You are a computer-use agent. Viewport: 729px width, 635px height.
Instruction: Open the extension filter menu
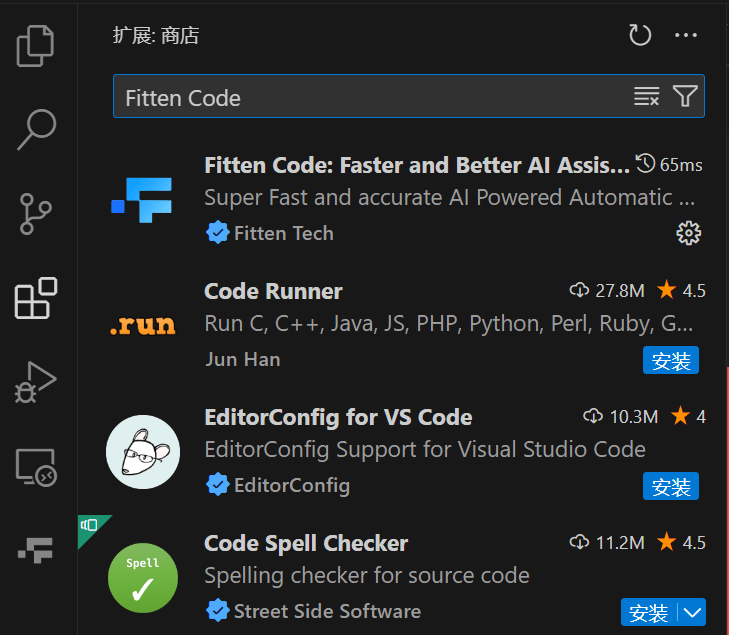[x=685, y=97]
